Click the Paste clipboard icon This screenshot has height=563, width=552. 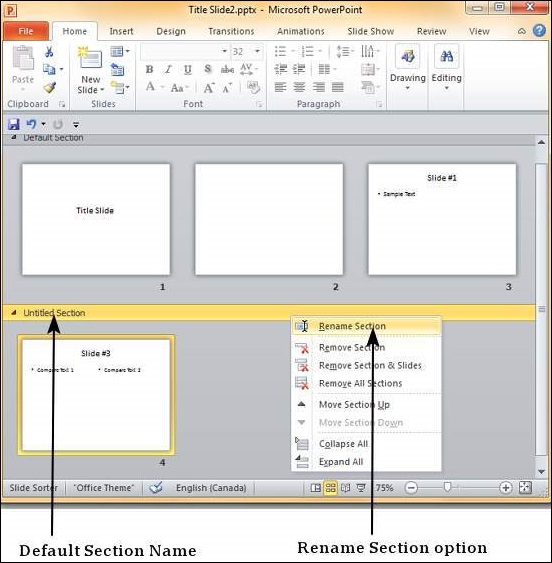pyautogui.click(x=23, y=58)
